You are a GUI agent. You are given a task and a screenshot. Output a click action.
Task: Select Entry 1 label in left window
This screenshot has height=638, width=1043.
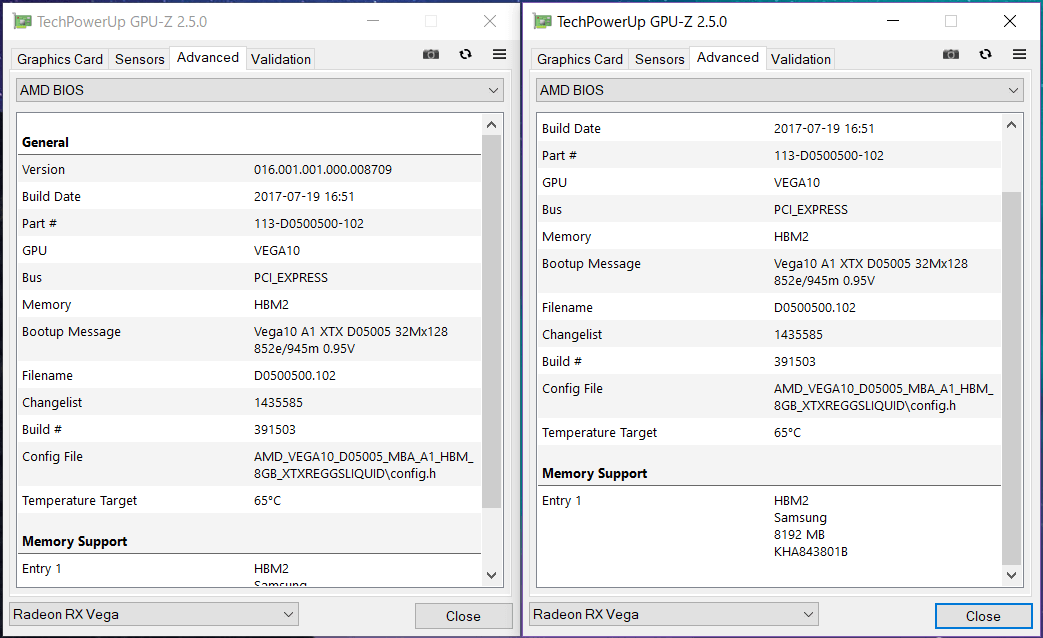41,569
